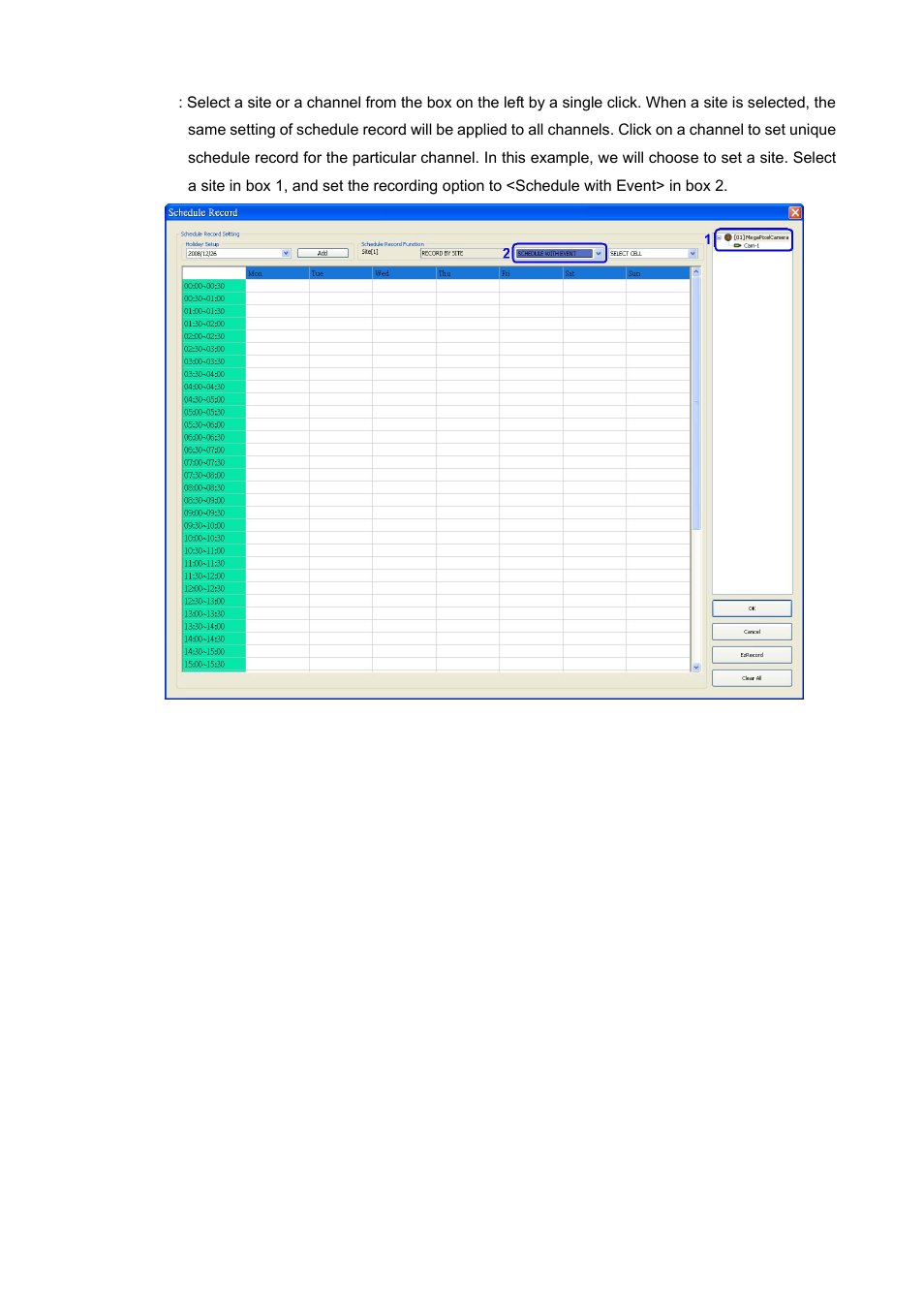The height and width of the screenshot is (1308, 924).
Task: Click the vertical scrollbar thumb of schedule grid
Action: [x=696, y=404]
